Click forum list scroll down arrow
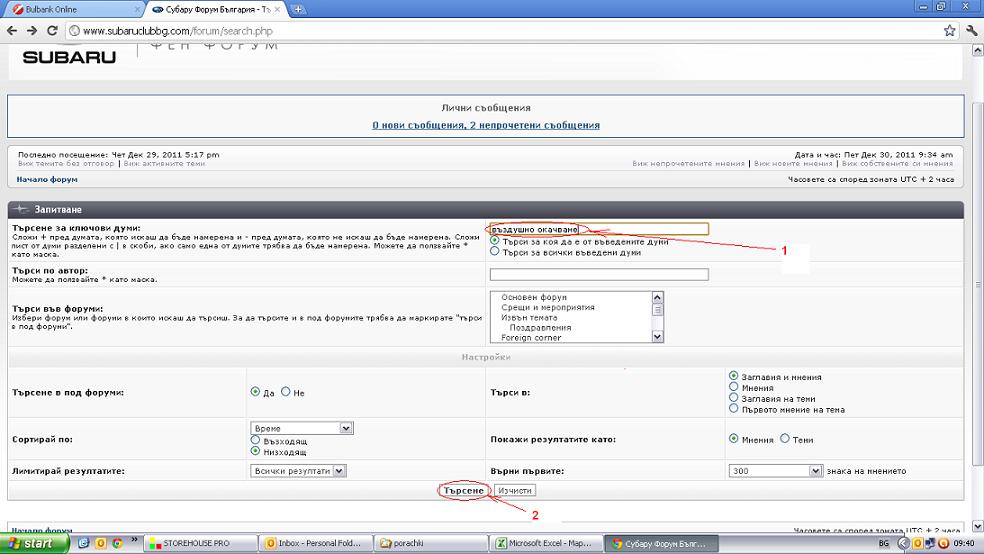The width and height of the screenshot is (984, 554). (x=657, y=337)
